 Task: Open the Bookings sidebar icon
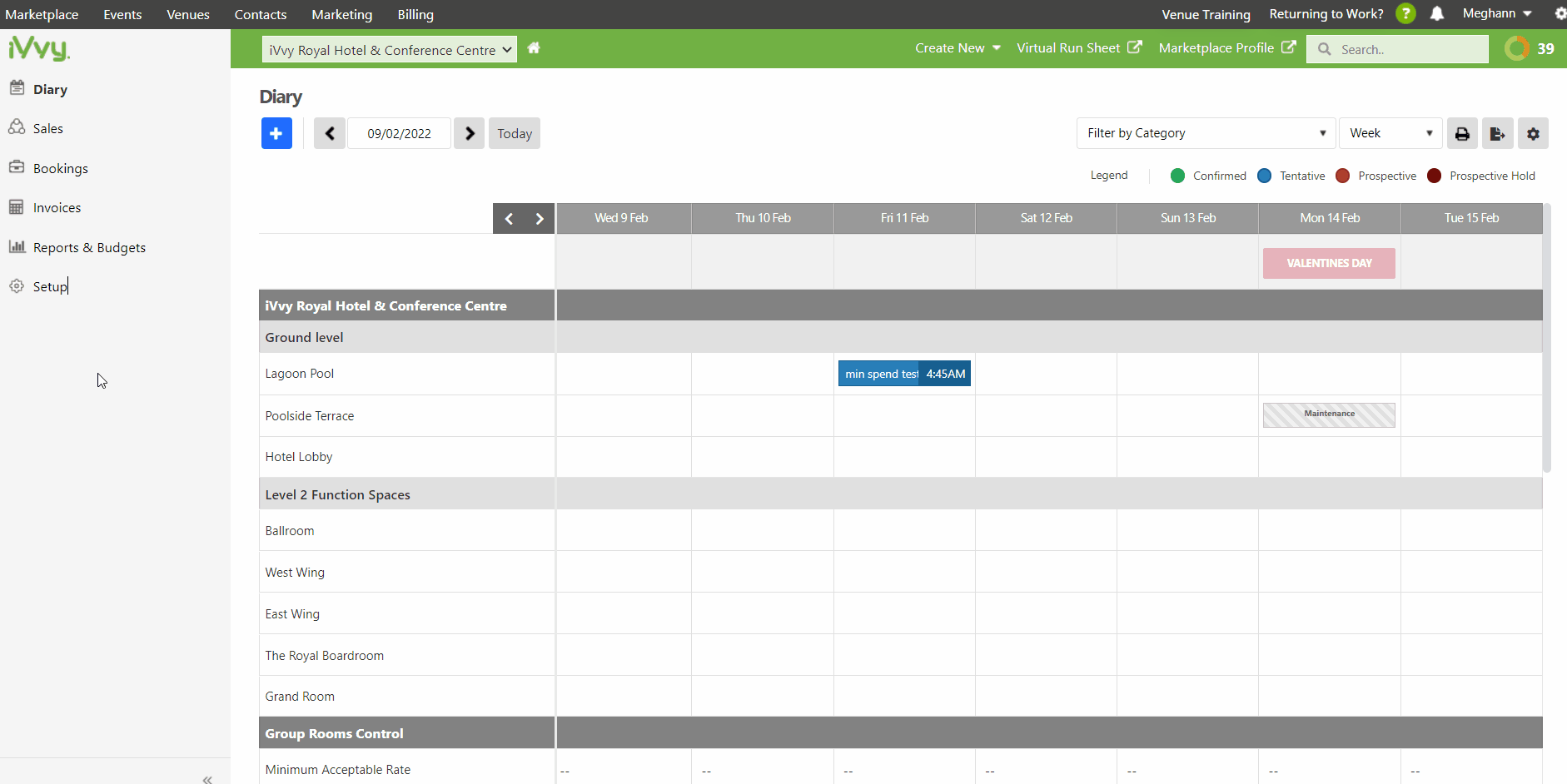17,166
